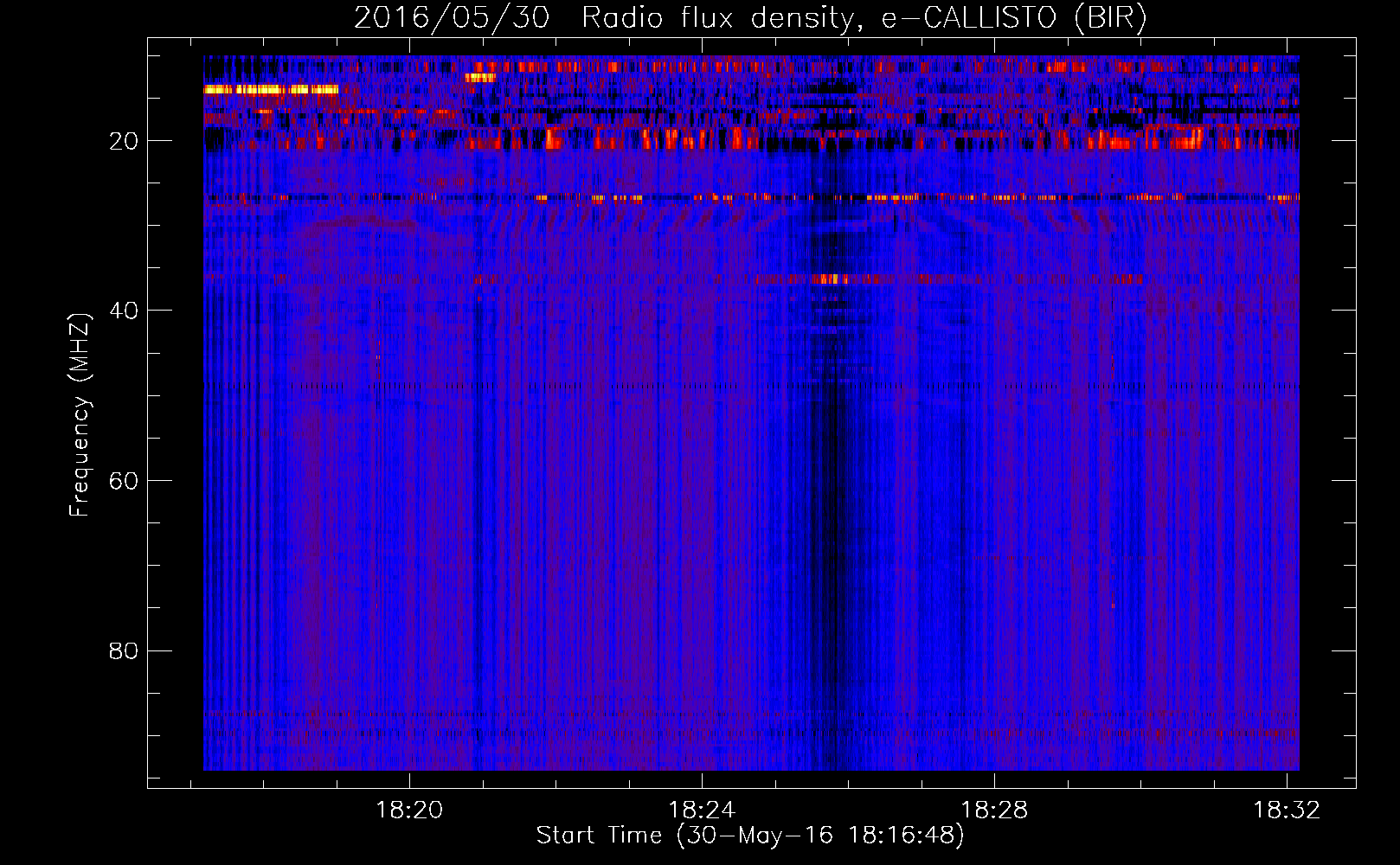Click the 20 frequency tick label
Image resolution: width=1400 pixels, height=865 pixels.
coord(125,141)
